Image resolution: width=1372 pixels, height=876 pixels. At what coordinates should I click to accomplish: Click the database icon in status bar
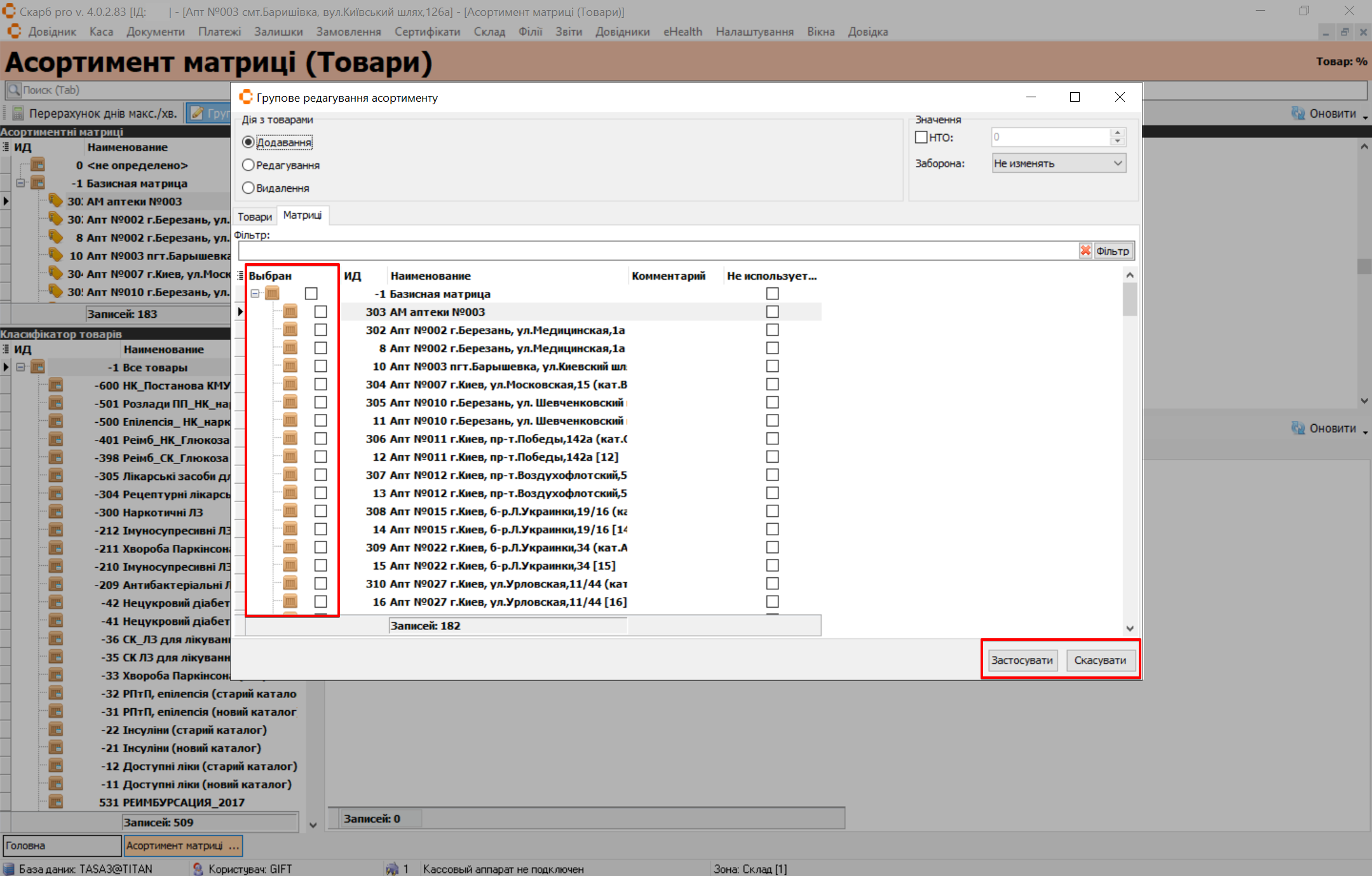point(8,868)
